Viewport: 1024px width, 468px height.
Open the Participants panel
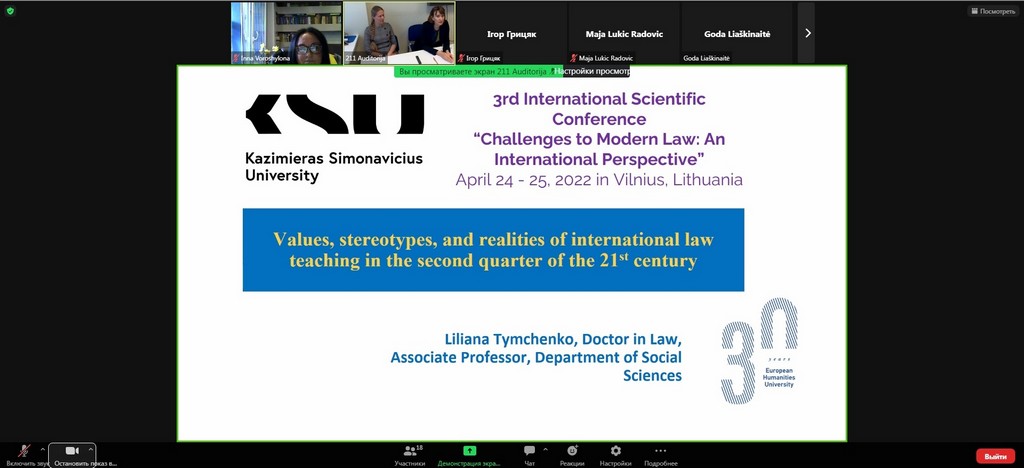click(409, 453)
